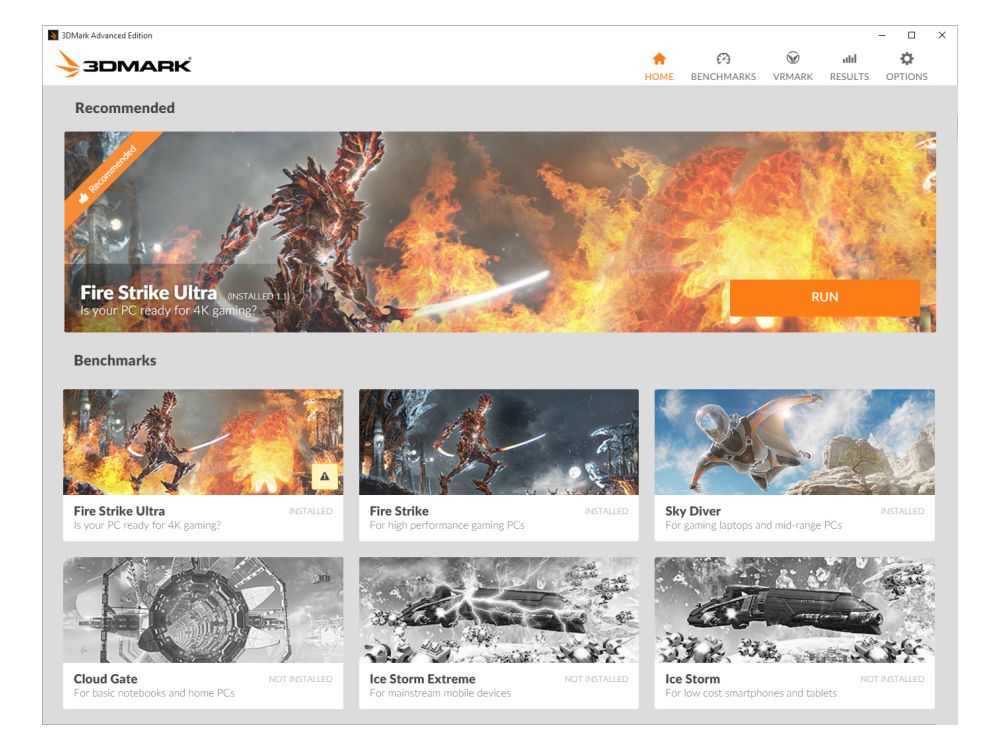Image resolution: width=1000 pixels, height=750 pixels.
Task: Click the Fire Strike Ultra title text
Action: (148, 293)
